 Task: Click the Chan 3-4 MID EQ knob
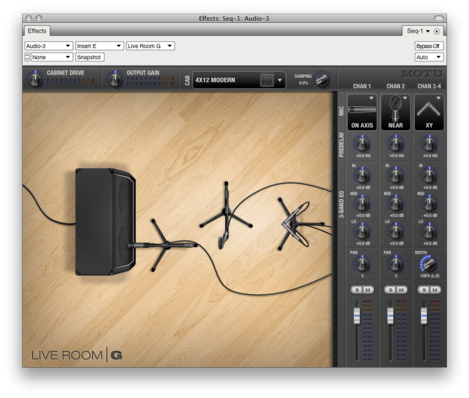coord(429,204)
